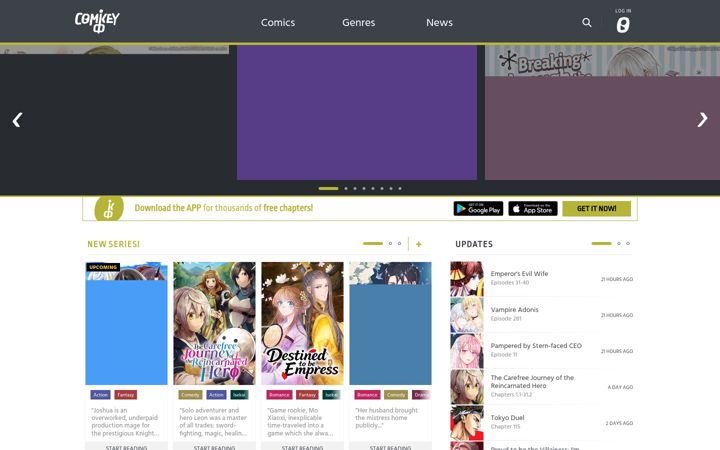Select the second banner slide dot
720x450 pixels.
pyautogui.click(x=346, y=188)
